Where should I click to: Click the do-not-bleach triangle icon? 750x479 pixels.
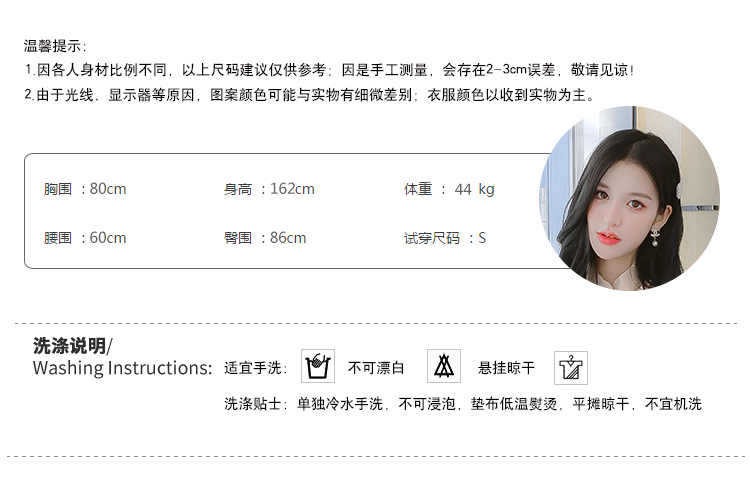tap(444, 366)
